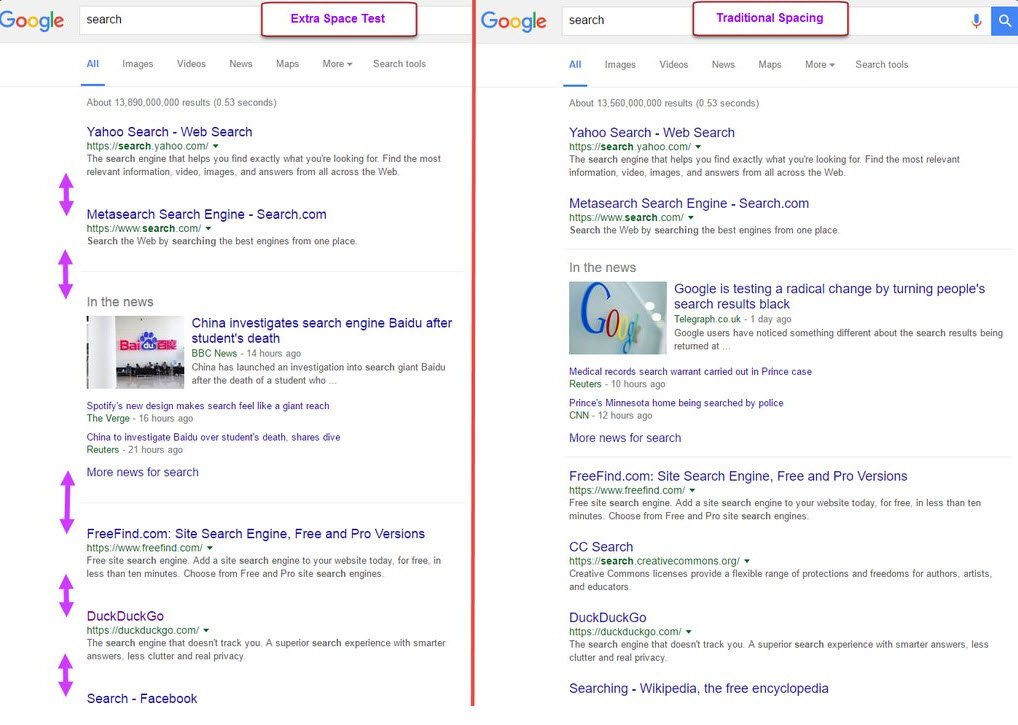
Task: Expand arrow next to search.creativecommons.org URL
Action: (747, 562)
